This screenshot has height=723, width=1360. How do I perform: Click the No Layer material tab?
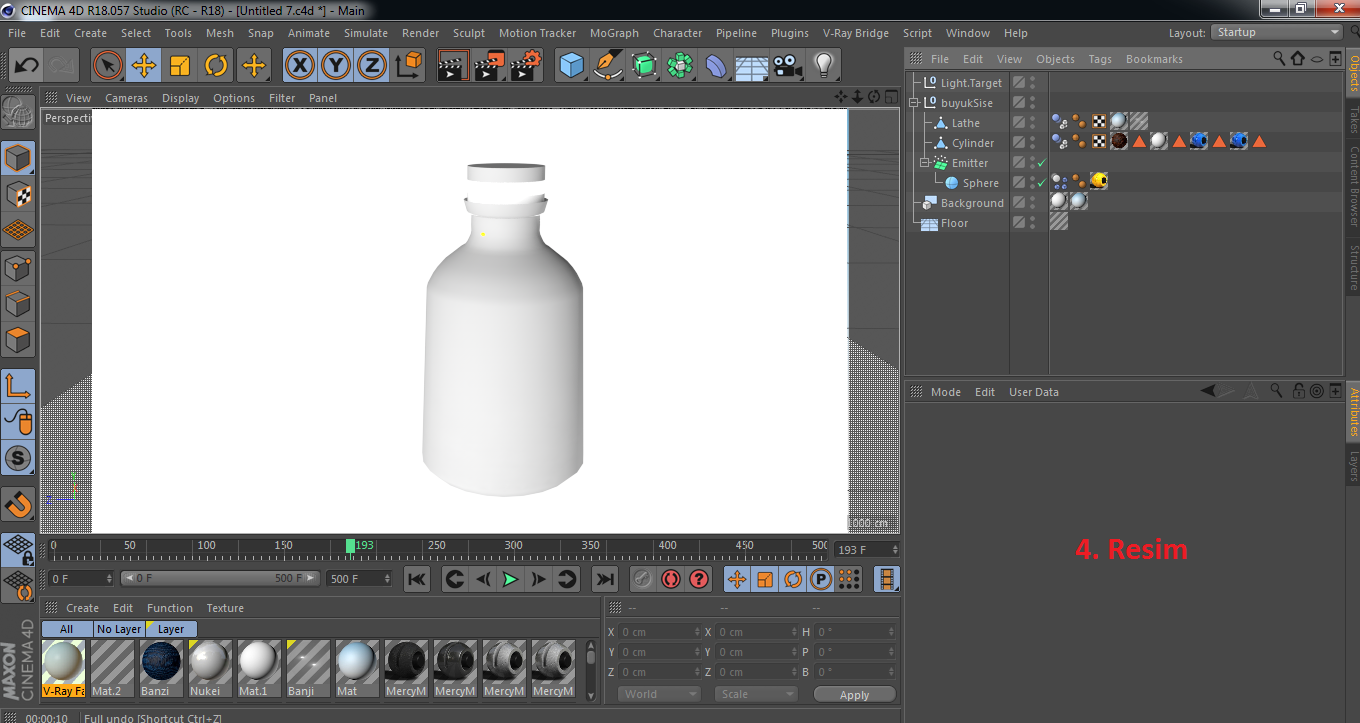point(119,629)
